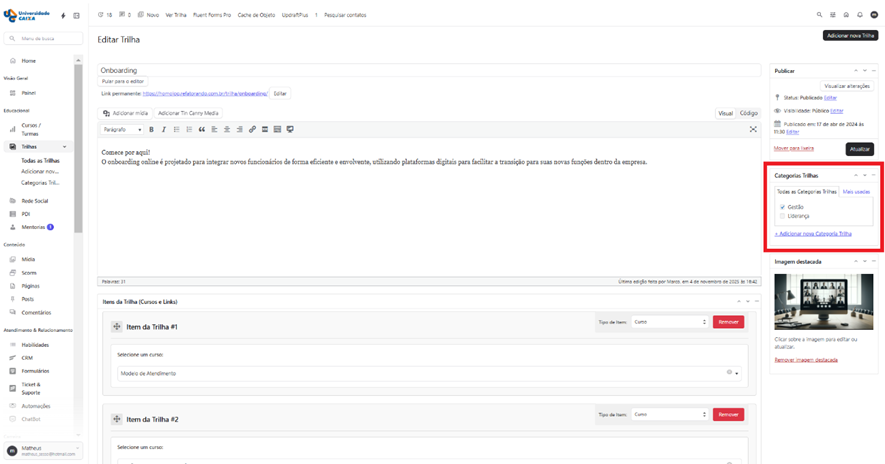Click the insert link icon in the editor toolbar
This screenshot has width=885, height=464.
(x=252, y=129)
